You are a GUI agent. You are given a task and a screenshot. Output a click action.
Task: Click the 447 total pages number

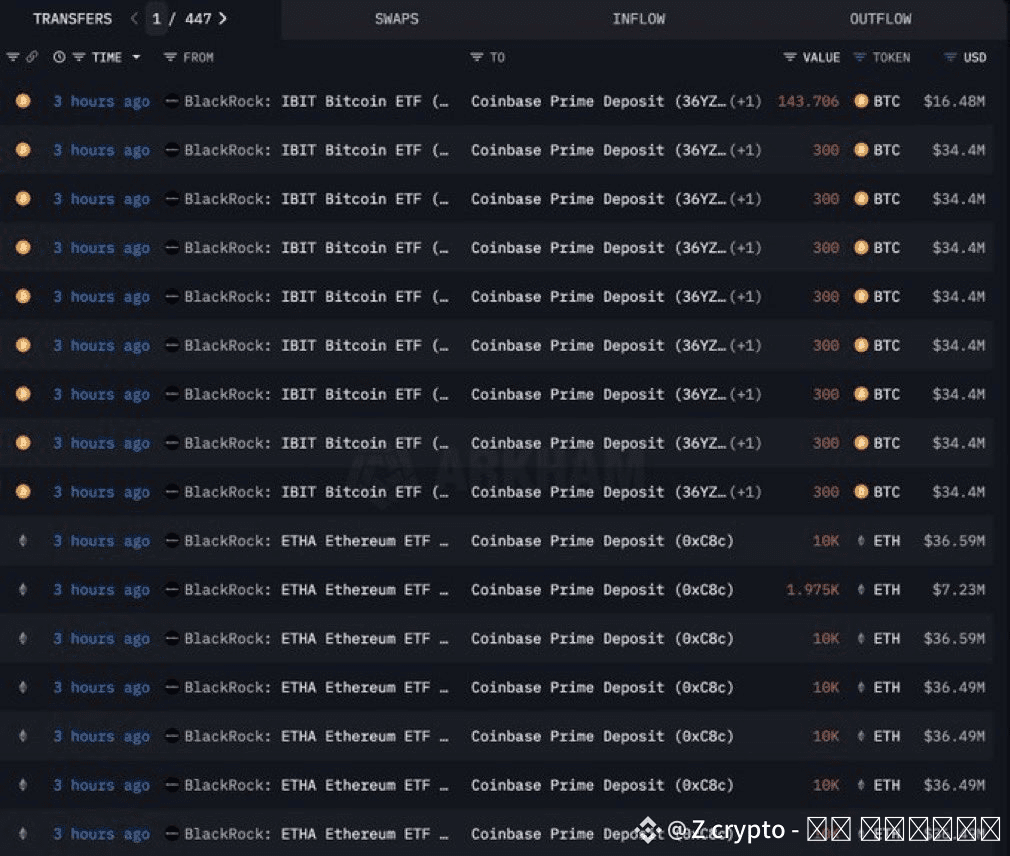[x=198, y=19]
